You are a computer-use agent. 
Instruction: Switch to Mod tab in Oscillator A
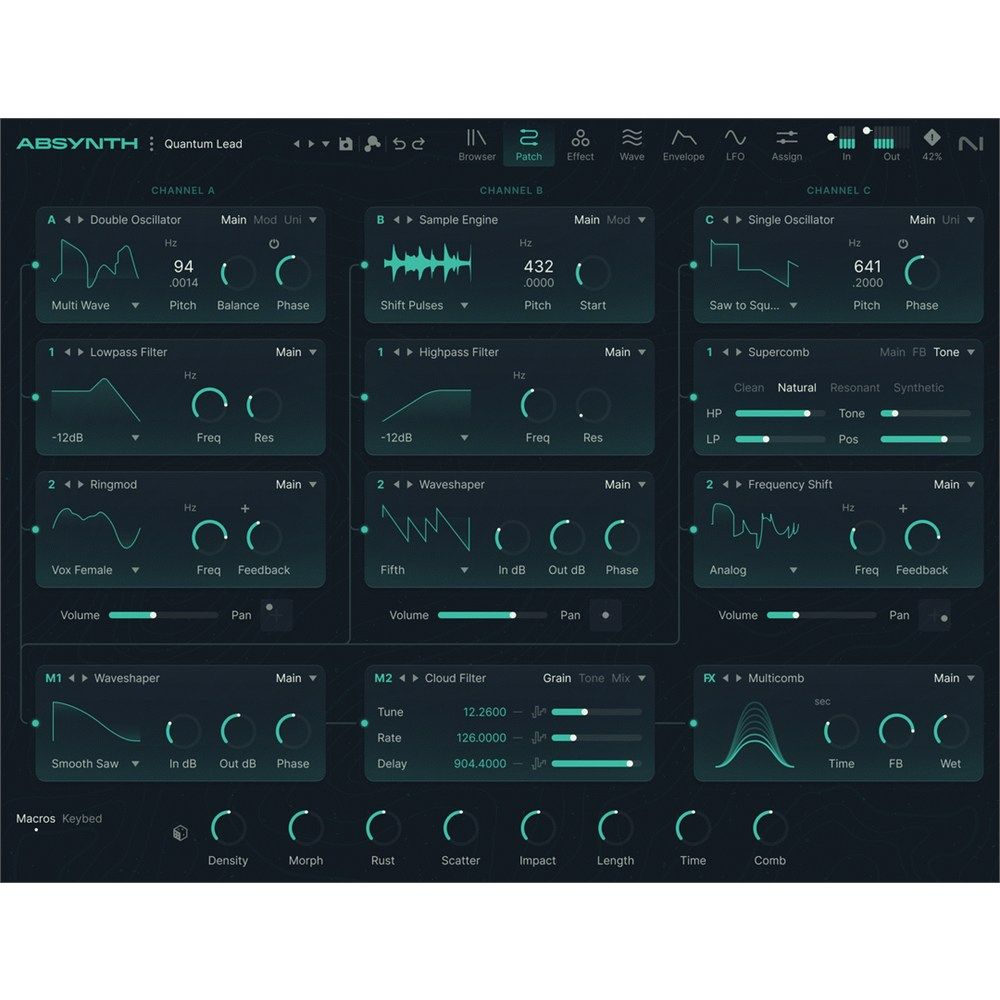pos(265,220)
